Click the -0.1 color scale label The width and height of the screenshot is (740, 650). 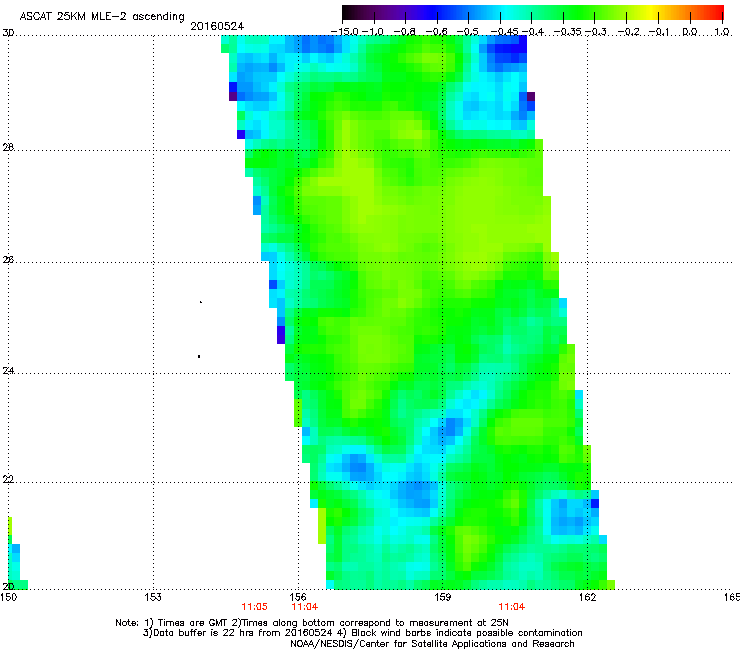click(x=660, y=32)
